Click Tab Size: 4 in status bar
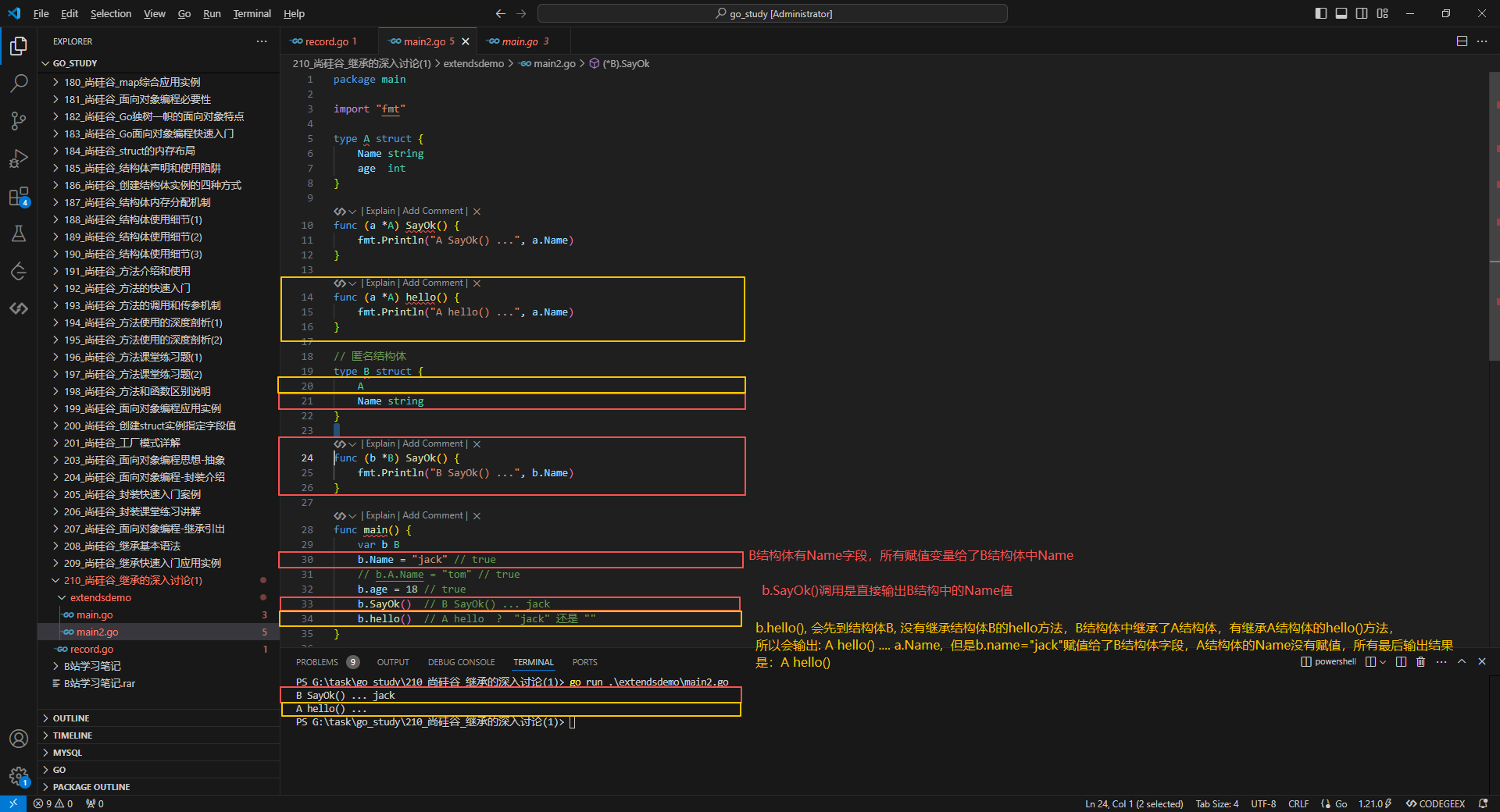 pos(1217,803)
